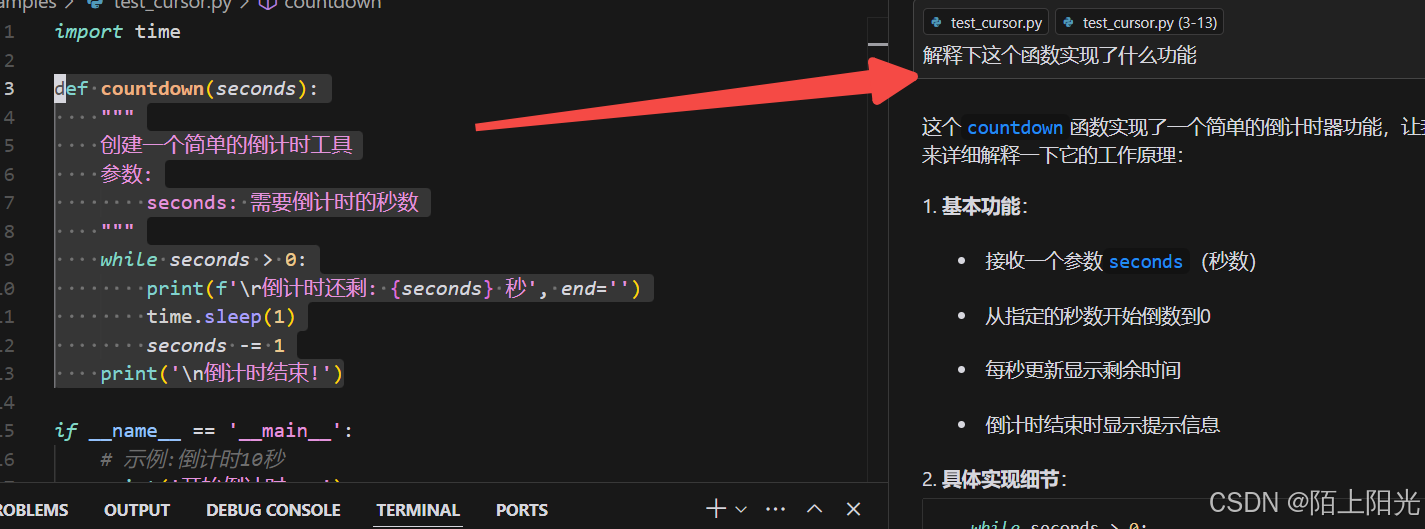The image size is (1425, 529).
Task: Click the 'while seconds > 0:' editor line
Action: [204, 259]
